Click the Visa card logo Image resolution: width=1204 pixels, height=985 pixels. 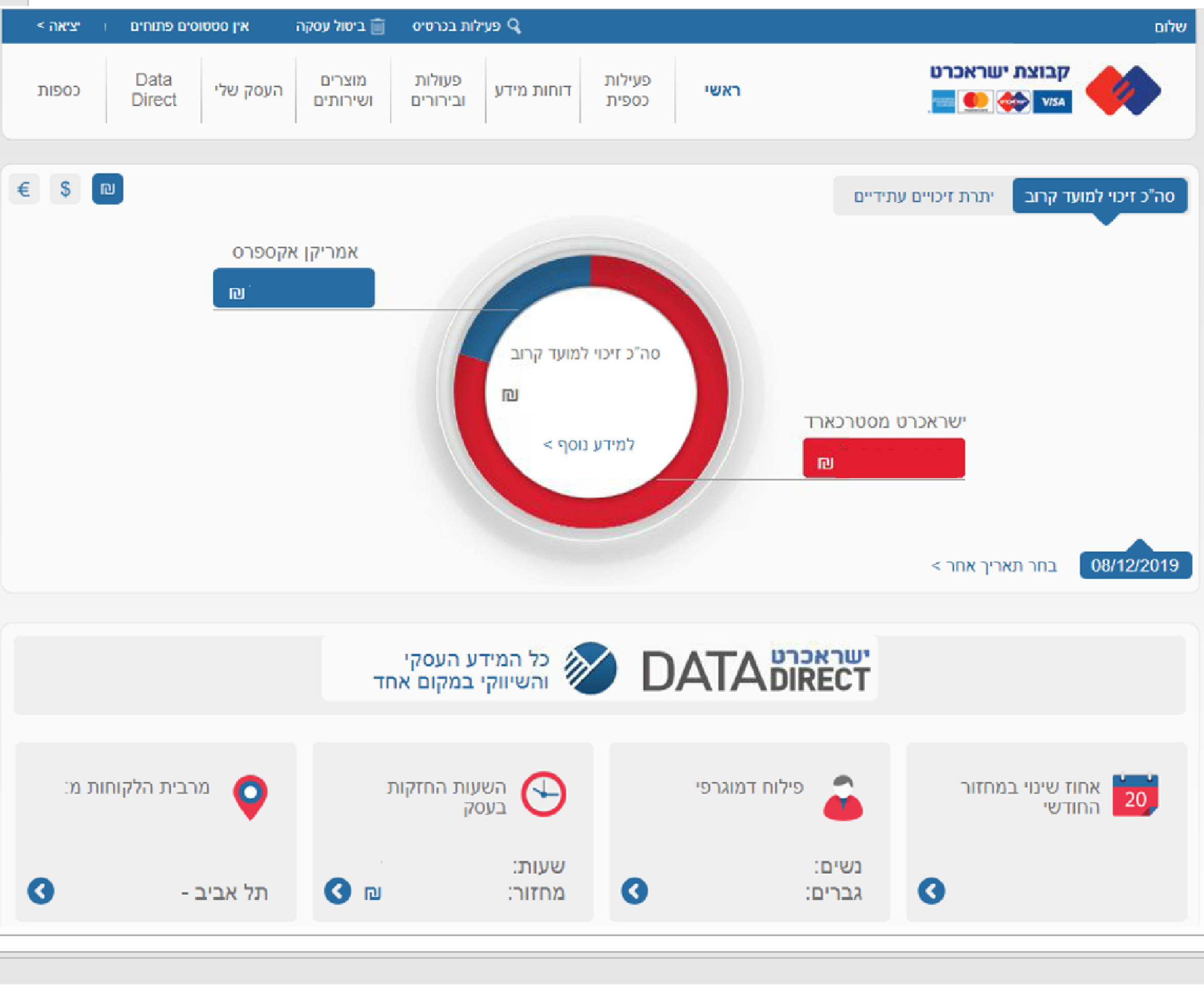[1053, 102]
